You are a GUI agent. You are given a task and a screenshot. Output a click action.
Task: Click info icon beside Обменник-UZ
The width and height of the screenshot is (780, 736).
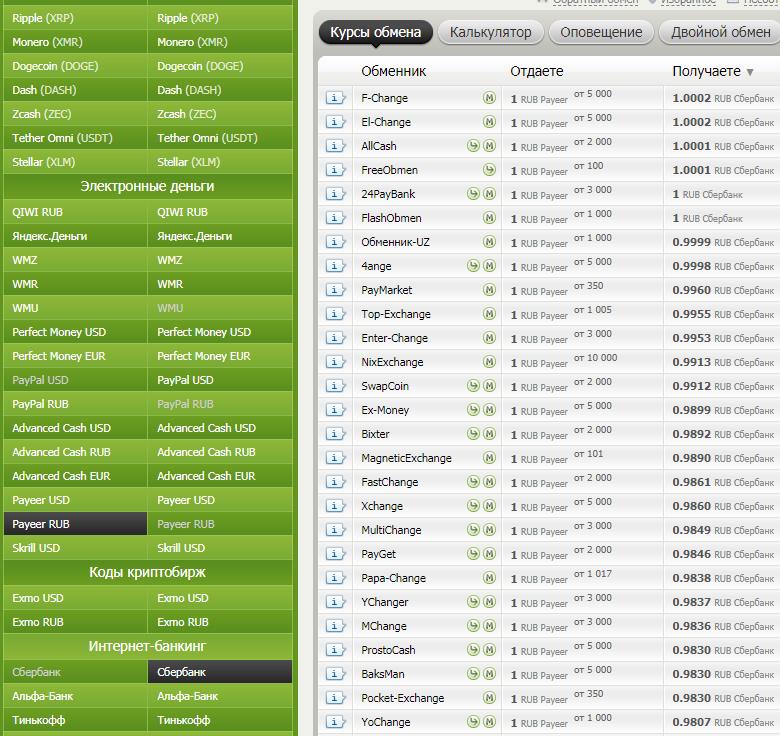[x=335, y=242]
